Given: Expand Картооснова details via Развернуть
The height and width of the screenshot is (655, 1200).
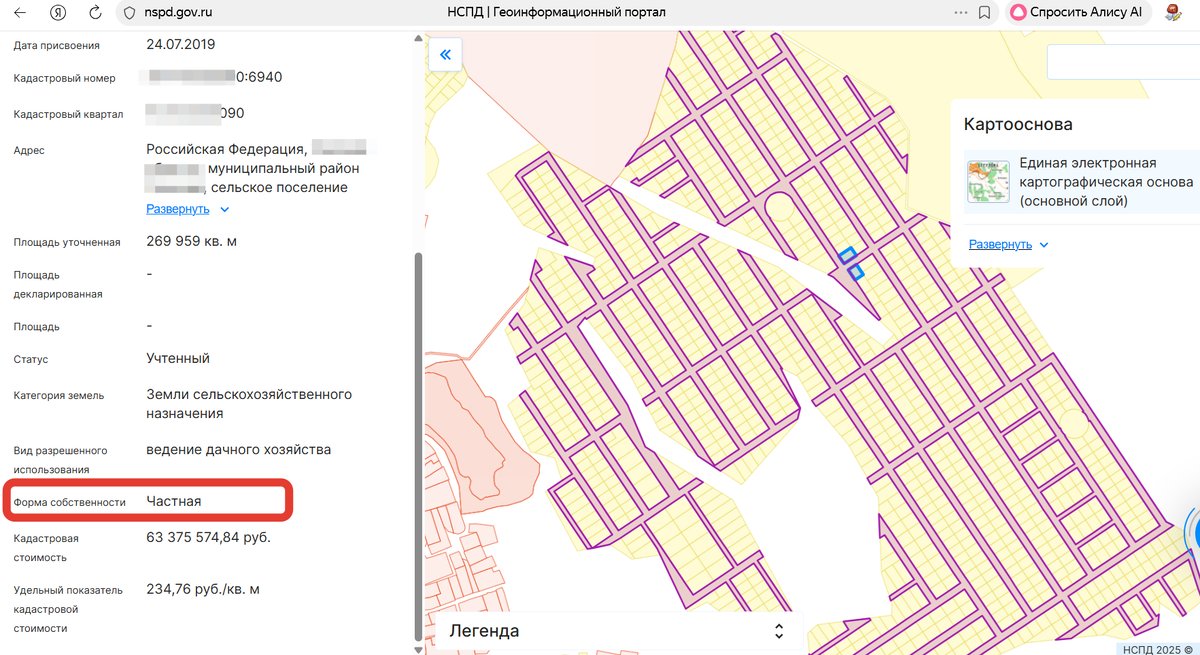Looking at the screenshot, I should click(1000, 244).
